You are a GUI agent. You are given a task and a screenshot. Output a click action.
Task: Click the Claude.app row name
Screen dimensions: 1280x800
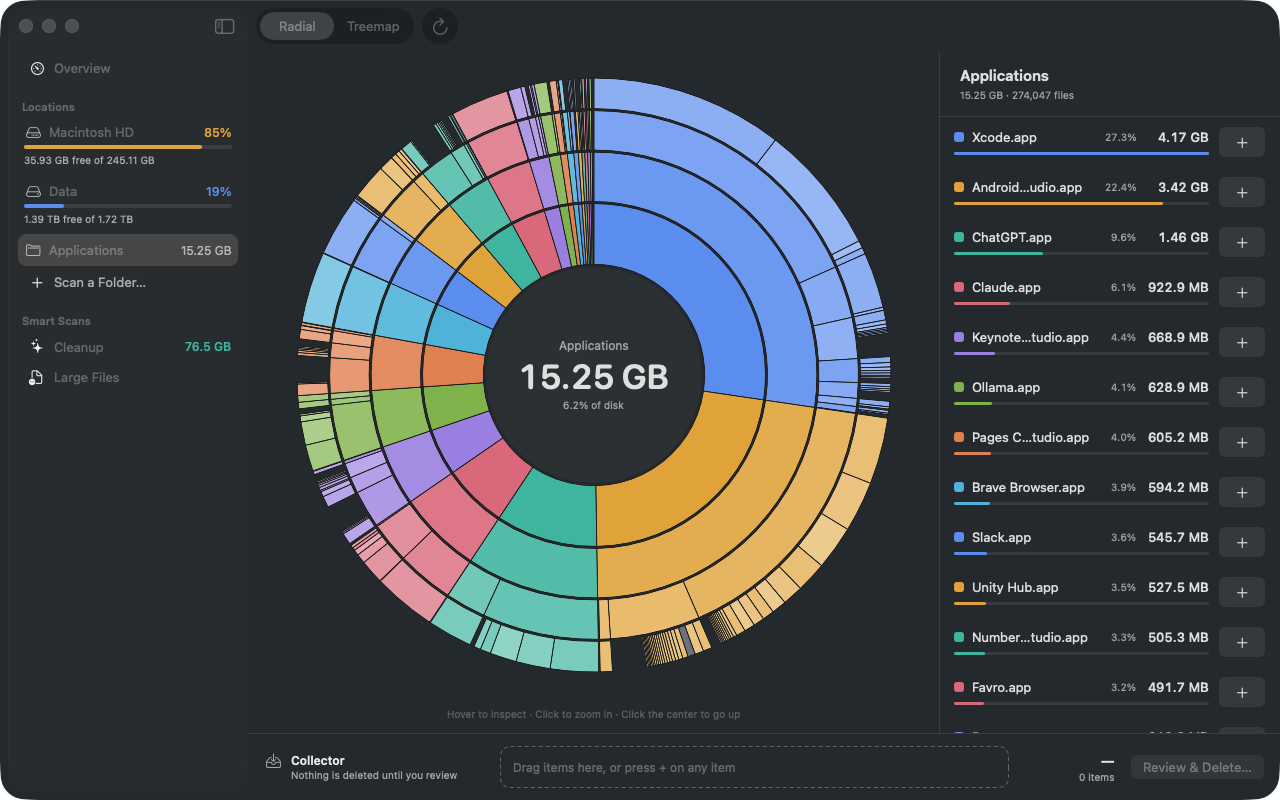tap(1006, 287)
